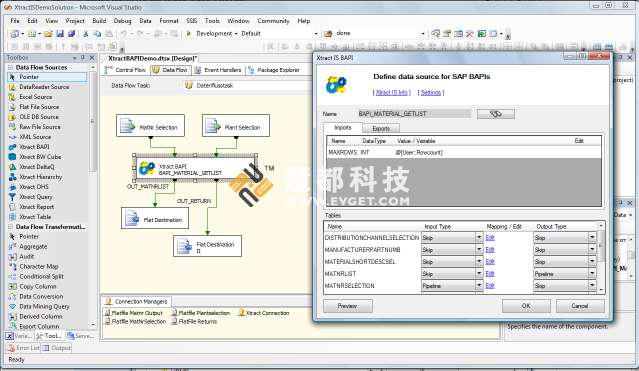
Task: Open Development configuration dropdown
Action: 236,33
